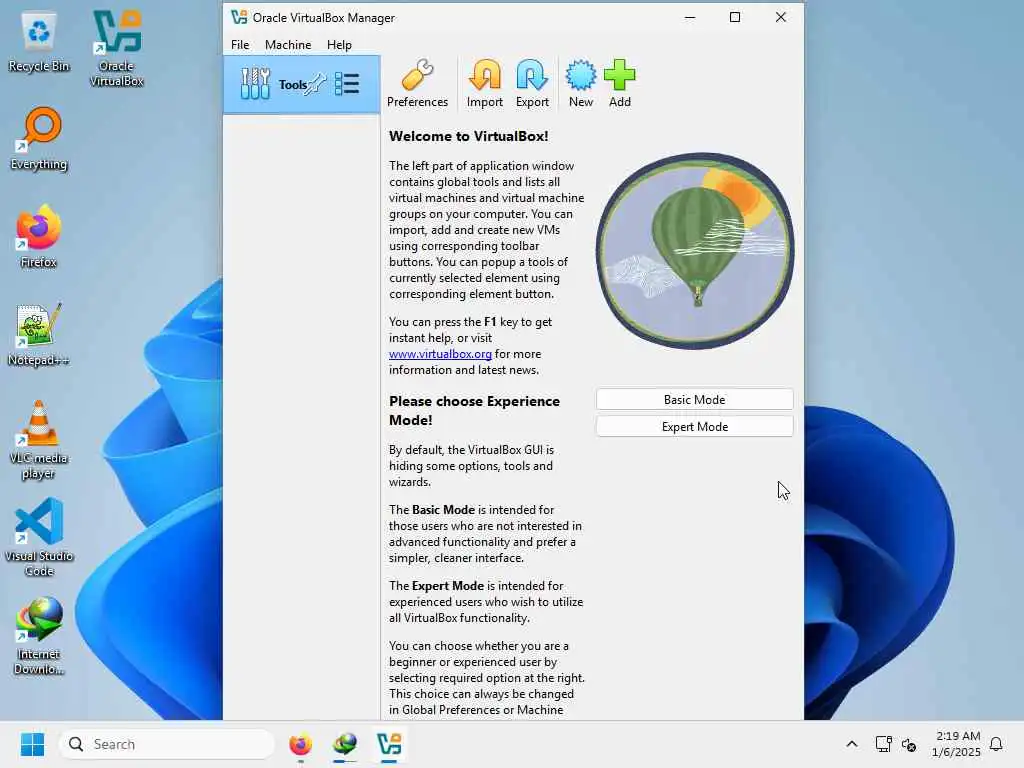Select the Tools item in left panel
The image size is (1024, 768).
(x=301, y=84)
